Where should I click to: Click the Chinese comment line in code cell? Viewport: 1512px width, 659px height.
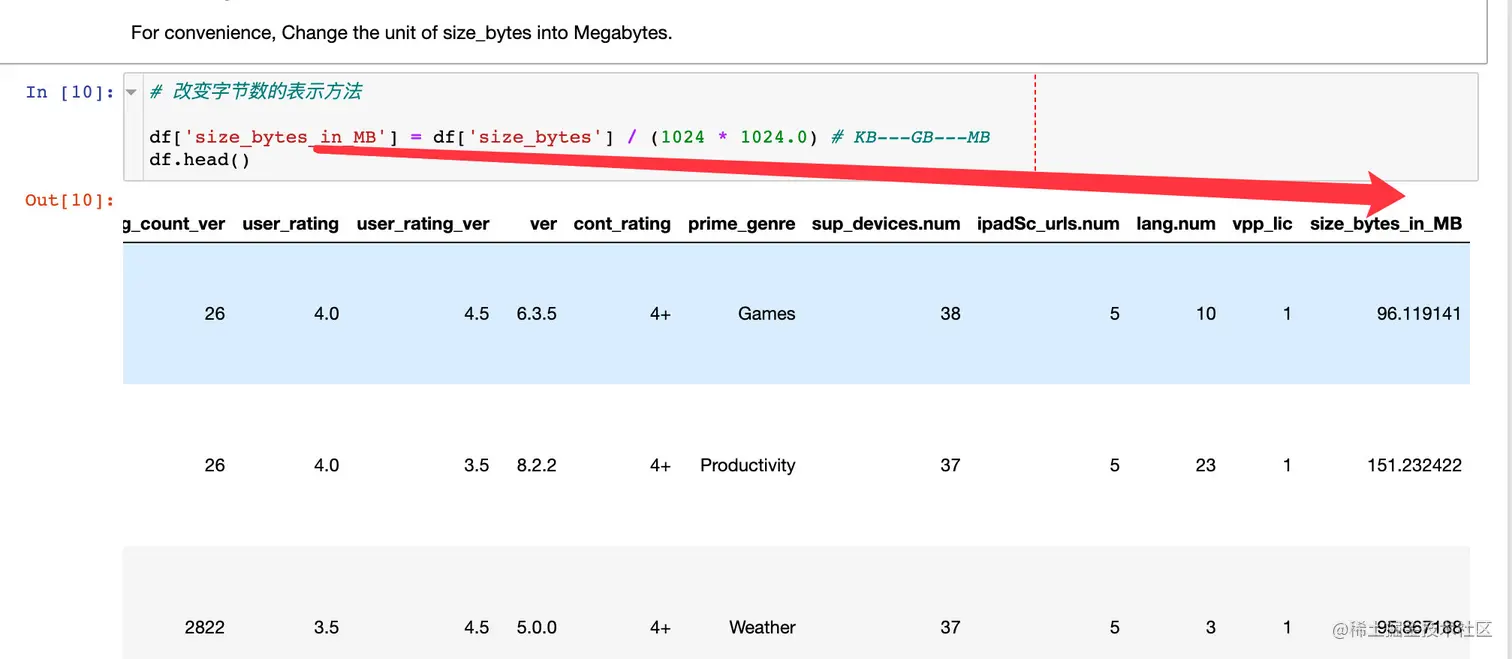[256, 92]
